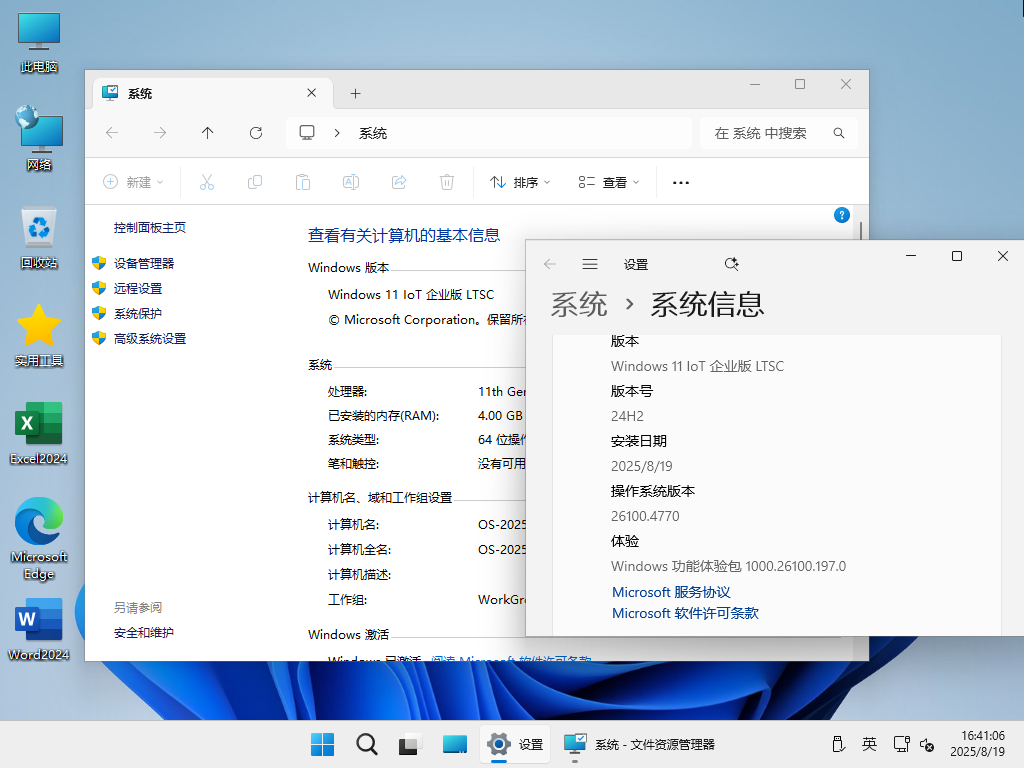Image resolution: width=1024 pixels, height=768 pixels.
Task: Close the 系统 tab
Action: click(312, 93)
